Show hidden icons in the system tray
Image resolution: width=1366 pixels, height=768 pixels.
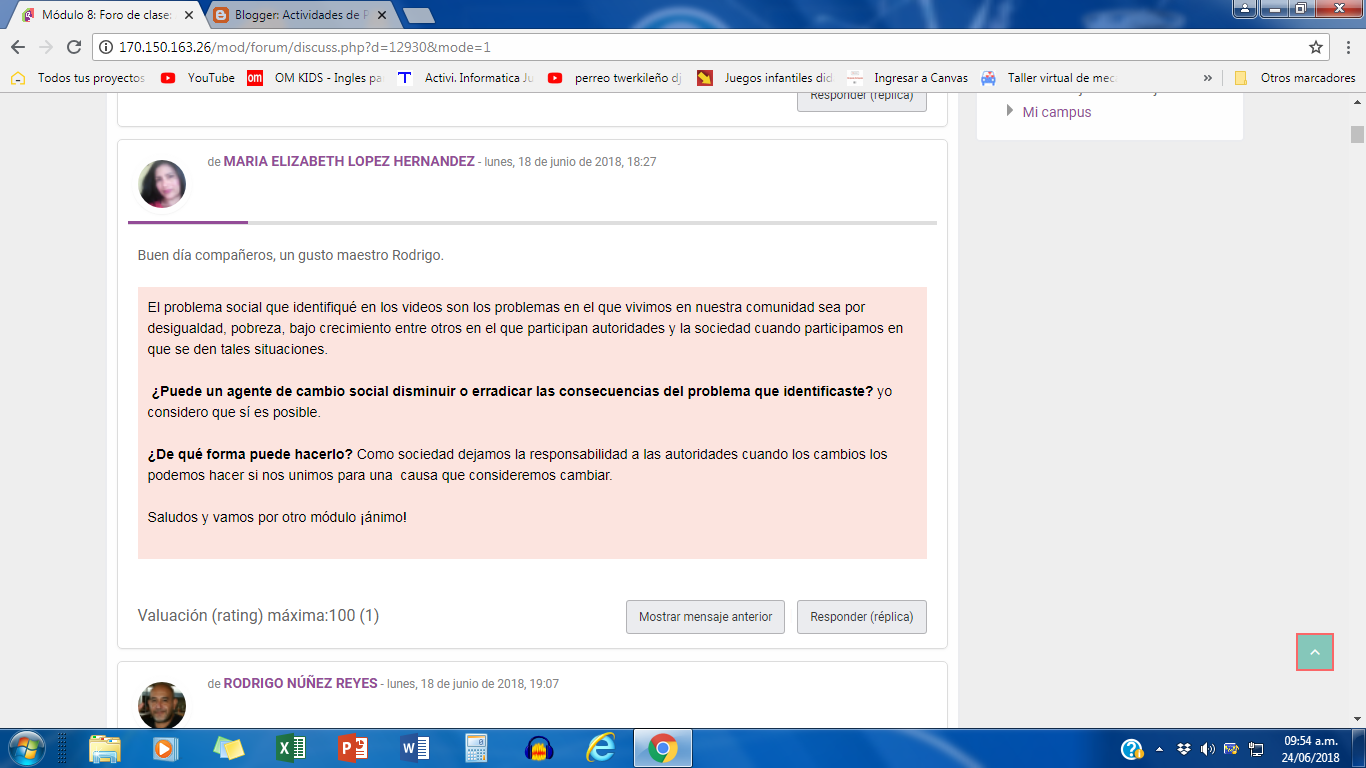pos(1157,747)
